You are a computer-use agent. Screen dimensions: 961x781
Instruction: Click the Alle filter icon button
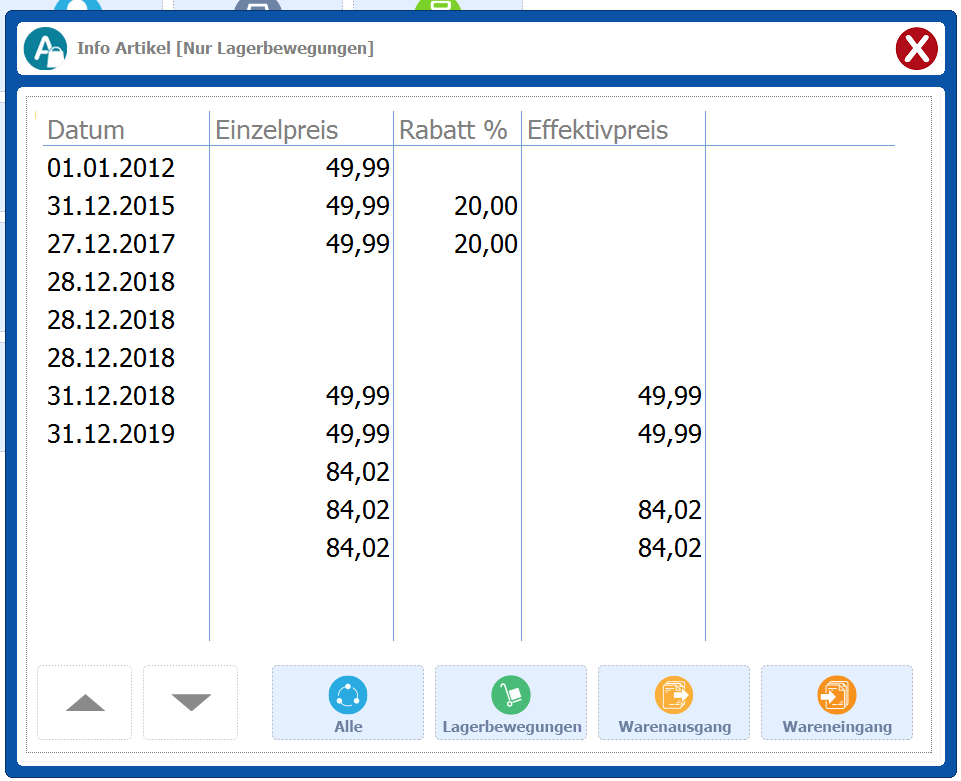348,703
